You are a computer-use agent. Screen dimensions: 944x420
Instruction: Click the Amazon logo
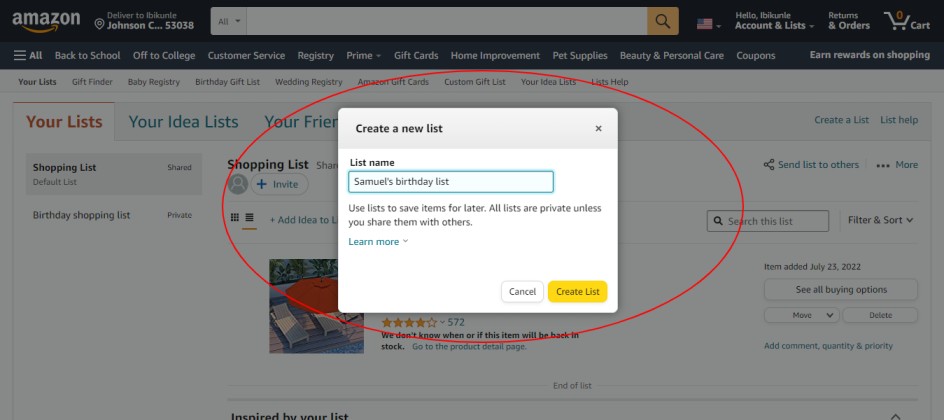(x=46, y=22)
